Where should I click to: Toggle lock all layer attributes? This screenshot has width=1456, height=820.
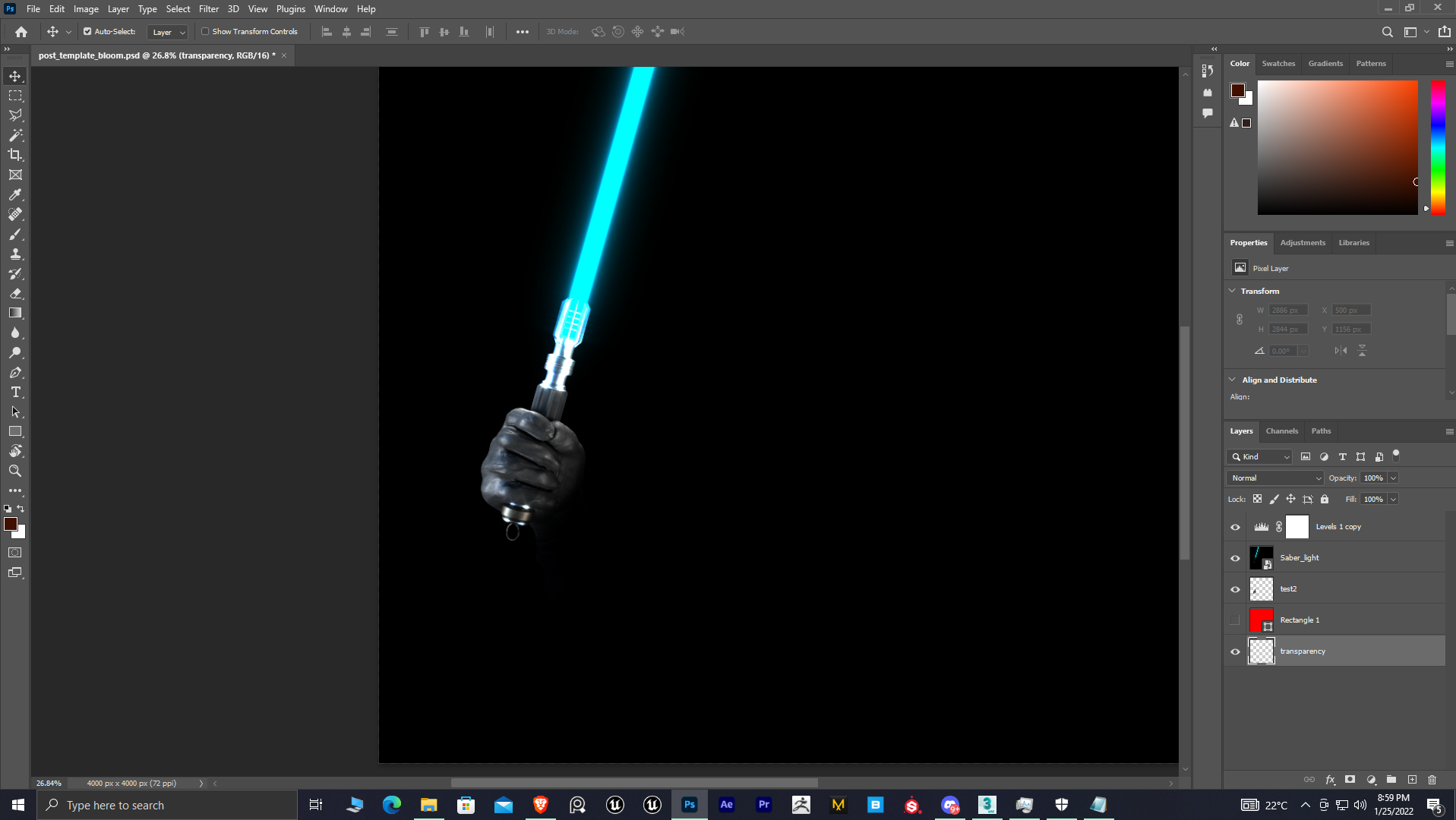coord(1325,500)
